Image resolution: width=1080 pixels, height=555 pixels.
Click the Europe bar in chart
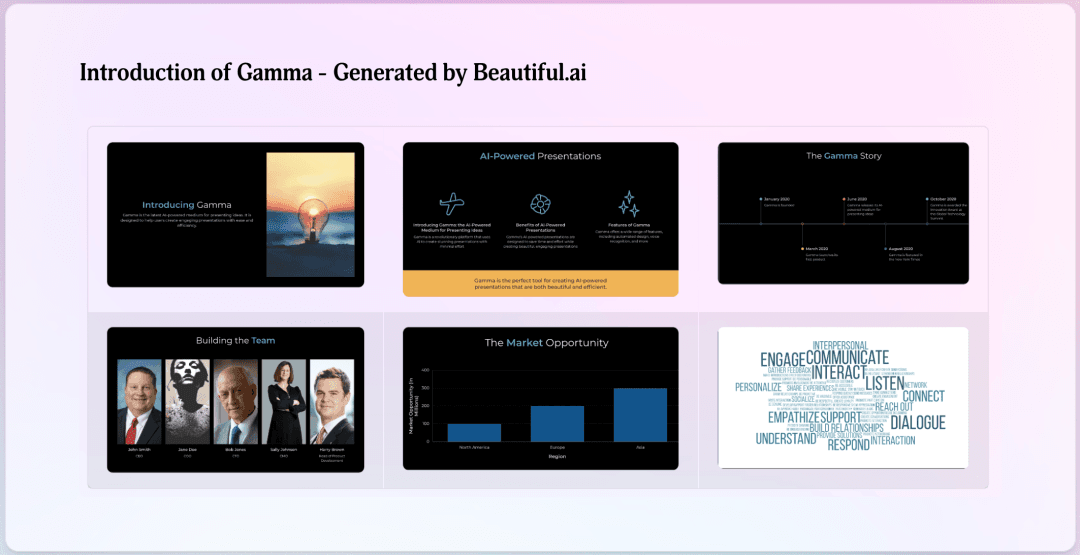pyautogui.click(x=557, y=423)
